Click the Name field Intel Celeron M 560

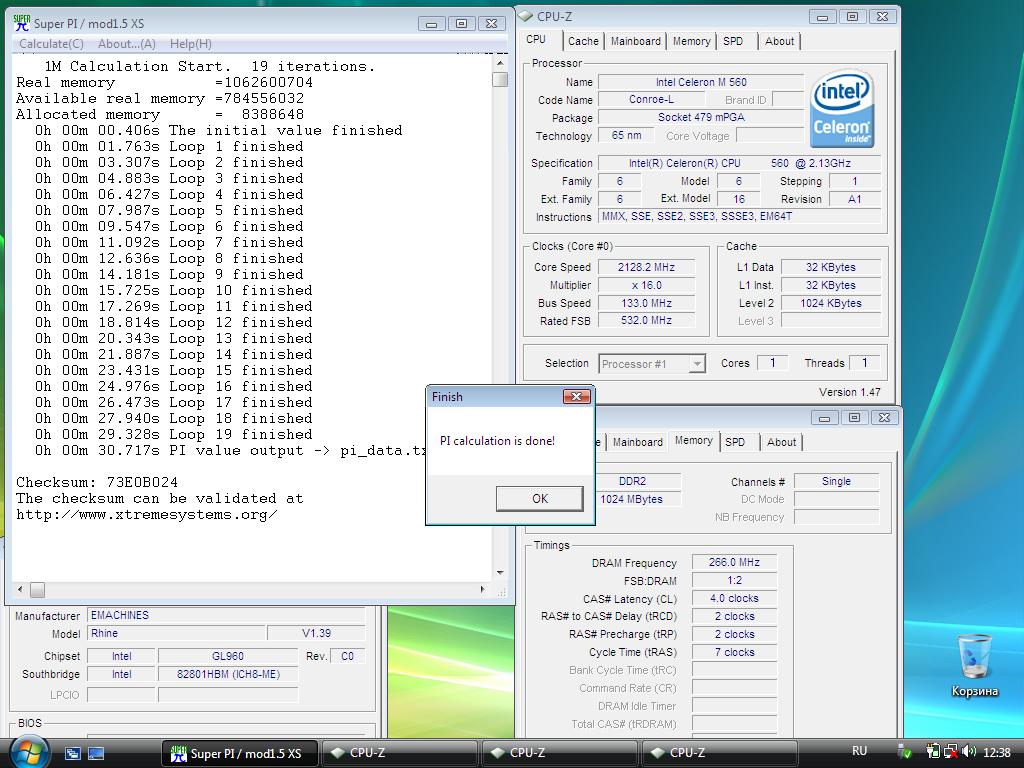701,82
